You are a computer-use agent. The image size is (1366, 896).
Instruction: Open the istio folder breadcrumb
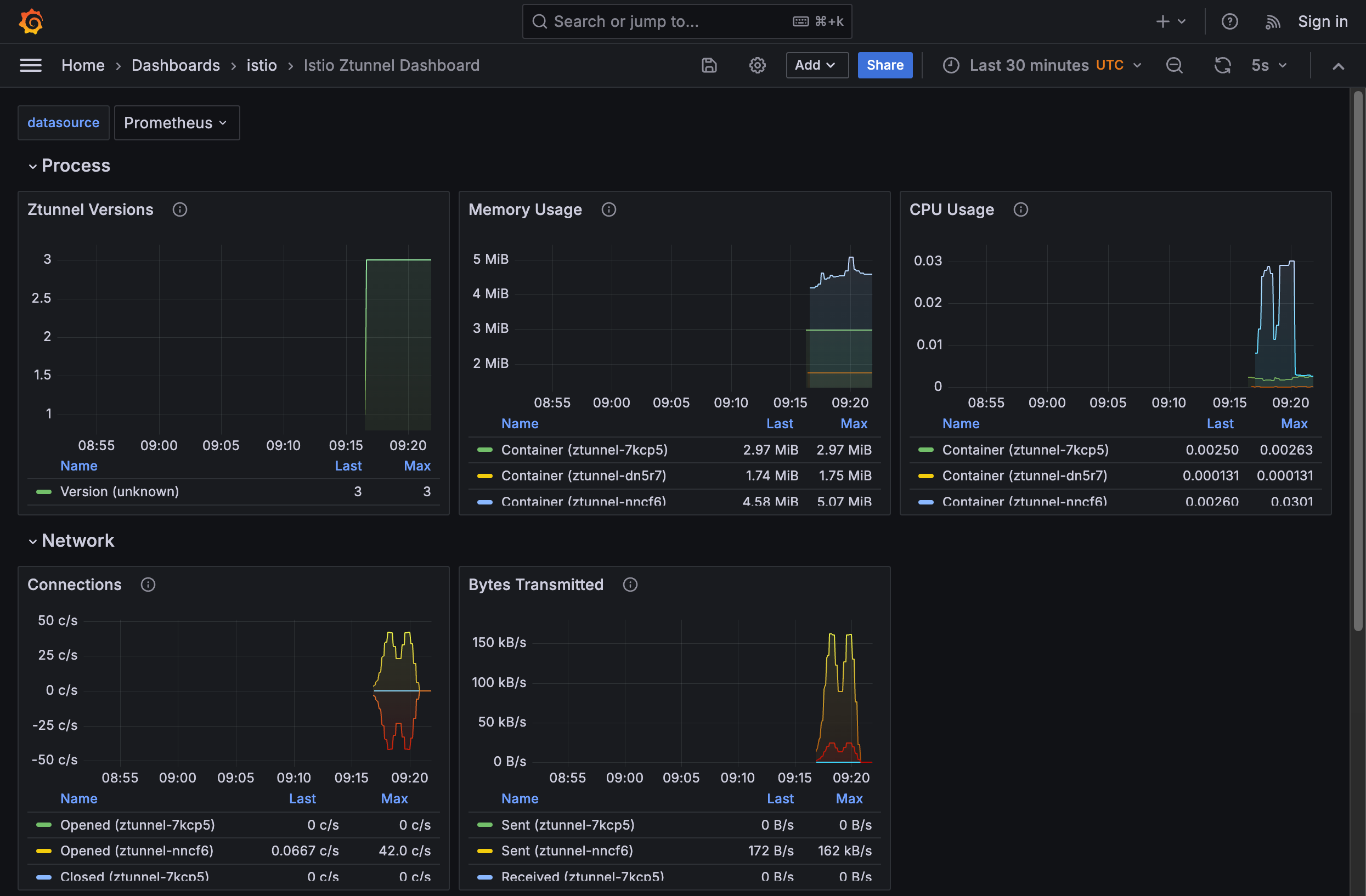click(x=262, y=65)
